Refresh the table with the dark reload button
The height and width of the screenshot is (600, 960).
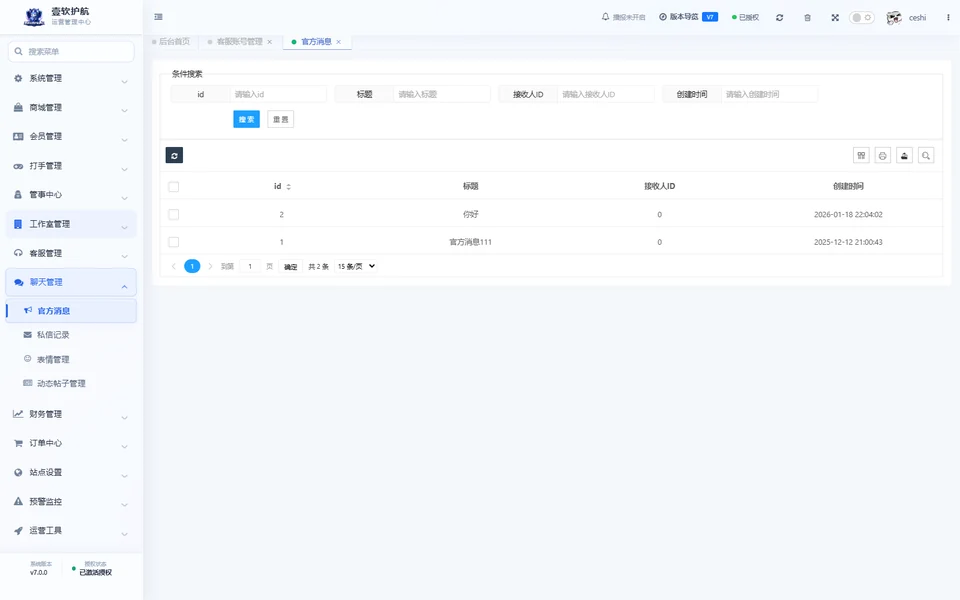pyautogui.click(x=174, y=156)
